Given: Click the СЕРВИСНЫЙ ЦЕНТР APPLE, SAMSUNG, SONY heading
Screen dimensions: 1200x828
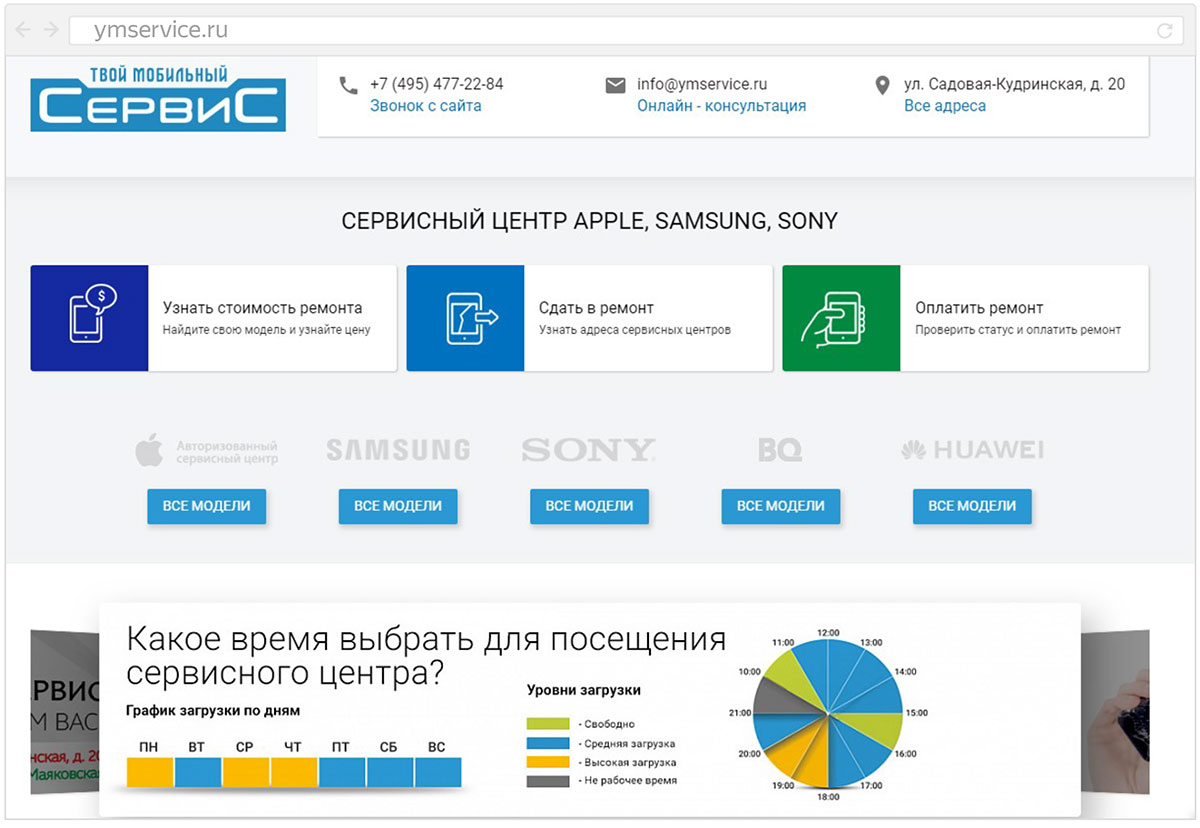Looking at the screenshot, I should tap(589, 221).
